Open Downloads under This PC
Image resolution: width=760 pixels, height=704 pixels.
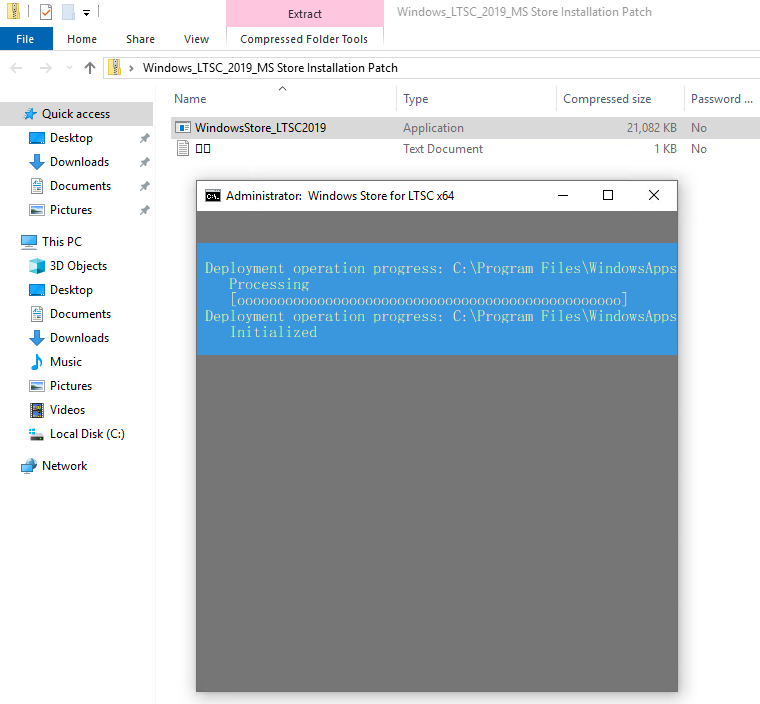79,337
